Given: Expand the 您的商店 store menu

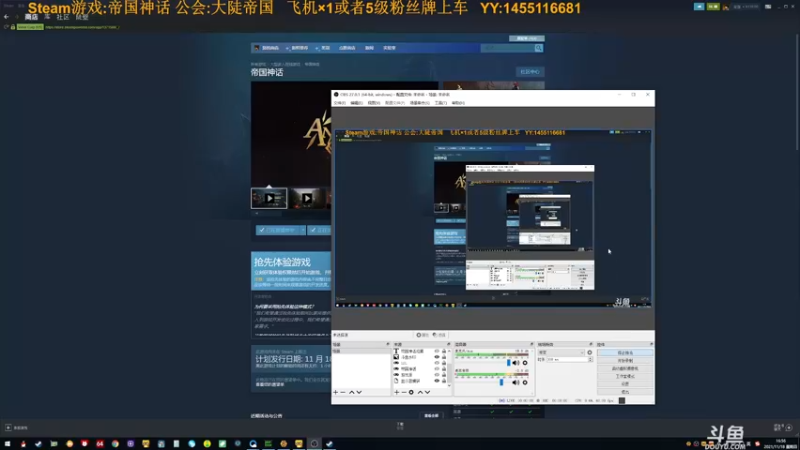Looking at the screenshot, I should click(x=269, y=48).
